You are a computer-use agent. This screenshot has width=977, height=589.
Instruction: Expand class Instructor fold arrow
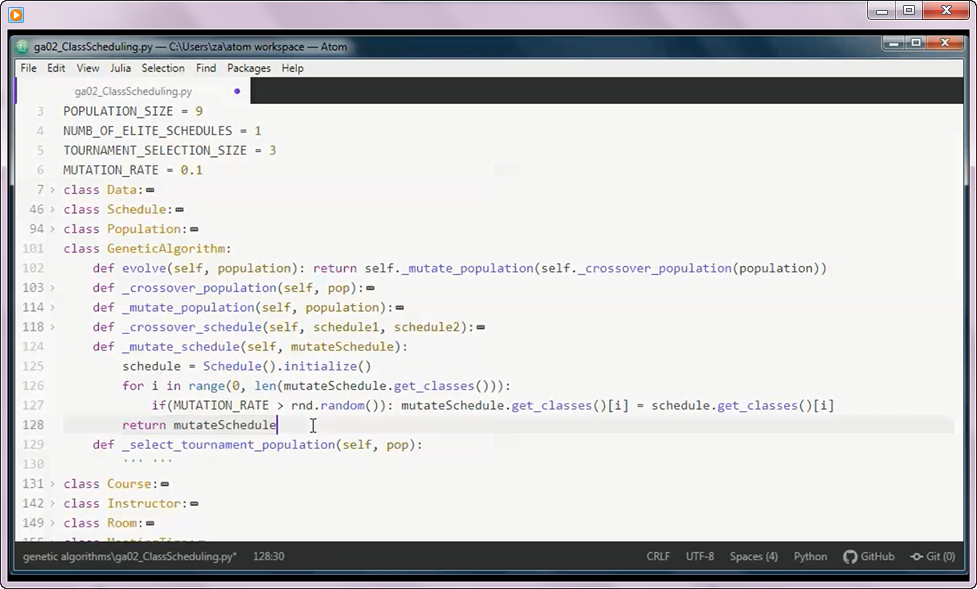[x=52, y=503]
